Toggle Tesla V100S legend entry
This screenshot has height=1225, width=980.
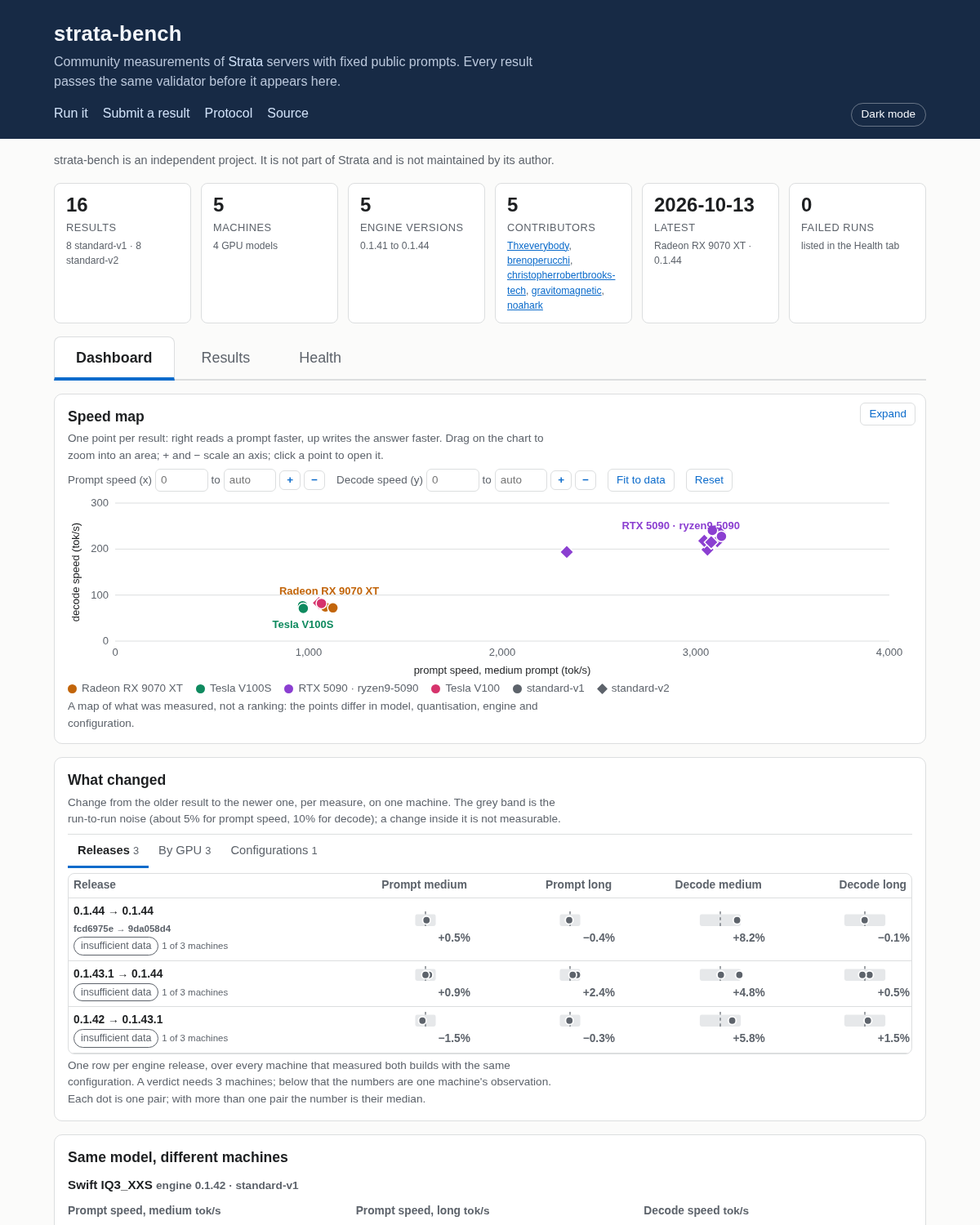click(x=234, y=688)
